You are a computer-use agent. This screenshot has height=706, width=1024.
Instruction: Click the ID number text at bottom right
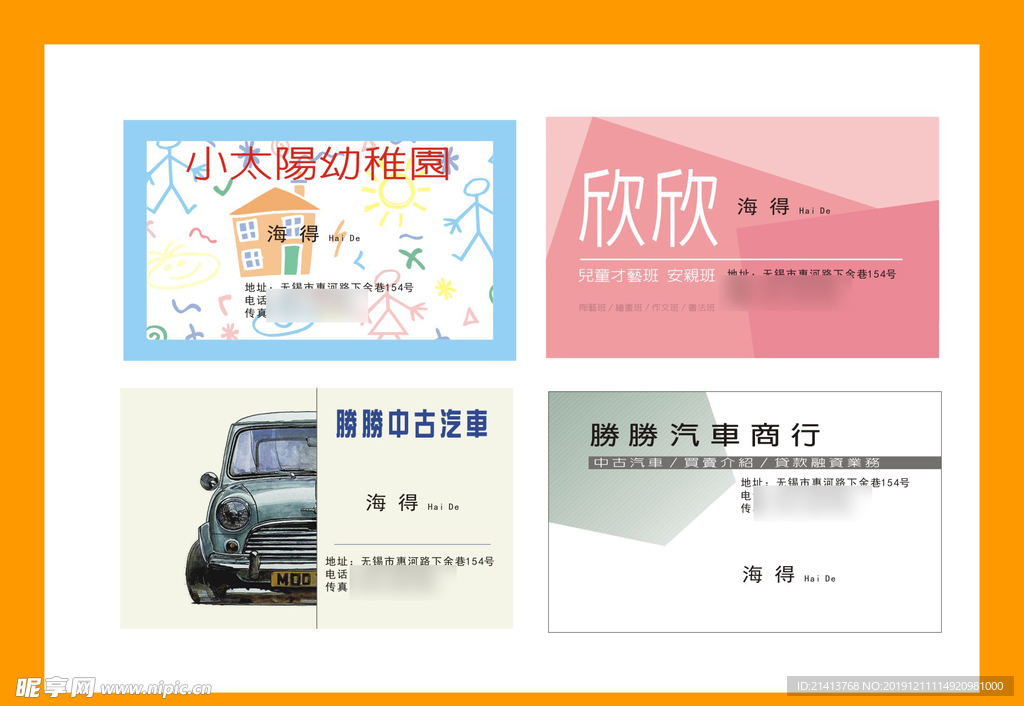[900, 686]
